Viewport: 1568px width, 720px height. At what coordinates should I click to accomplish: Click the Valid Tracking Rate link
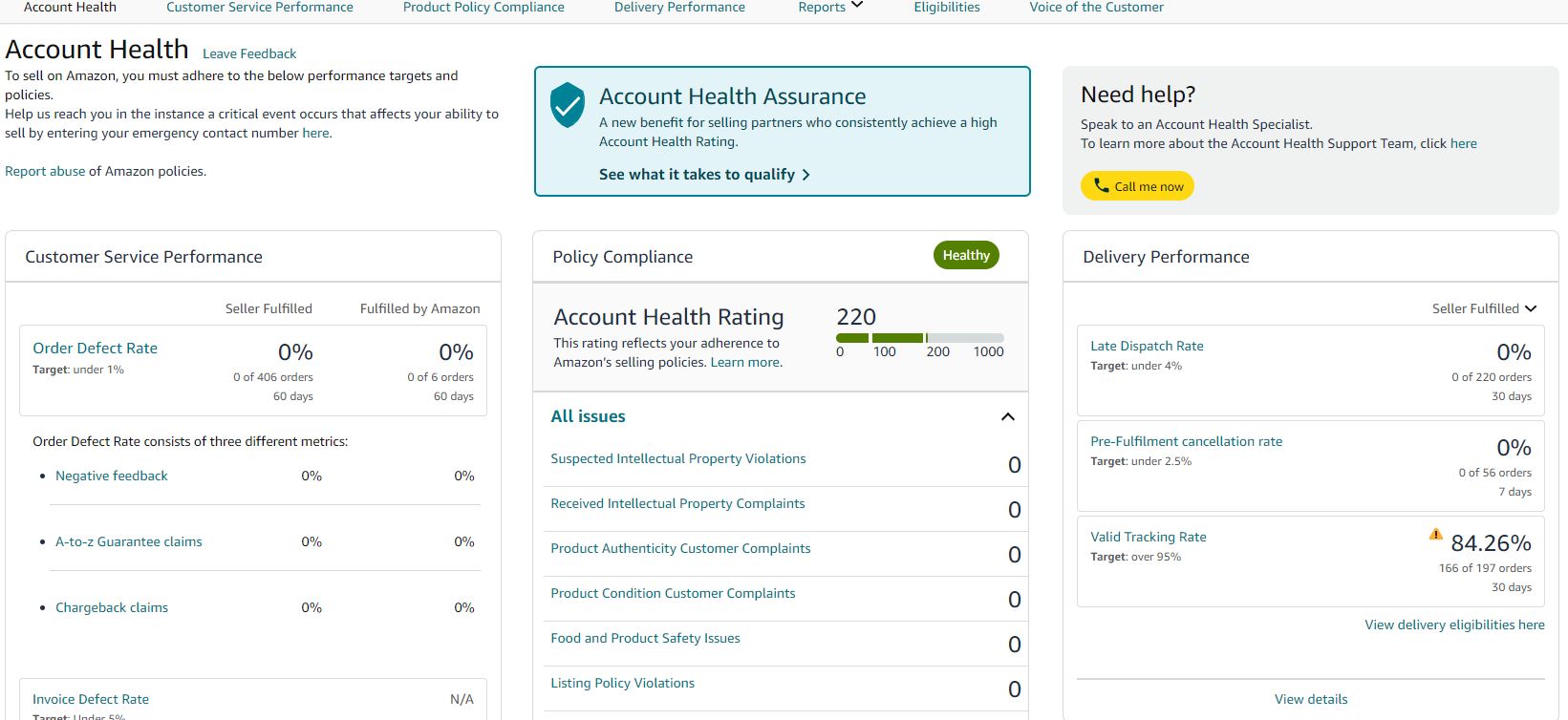[x=1149, y=537]
